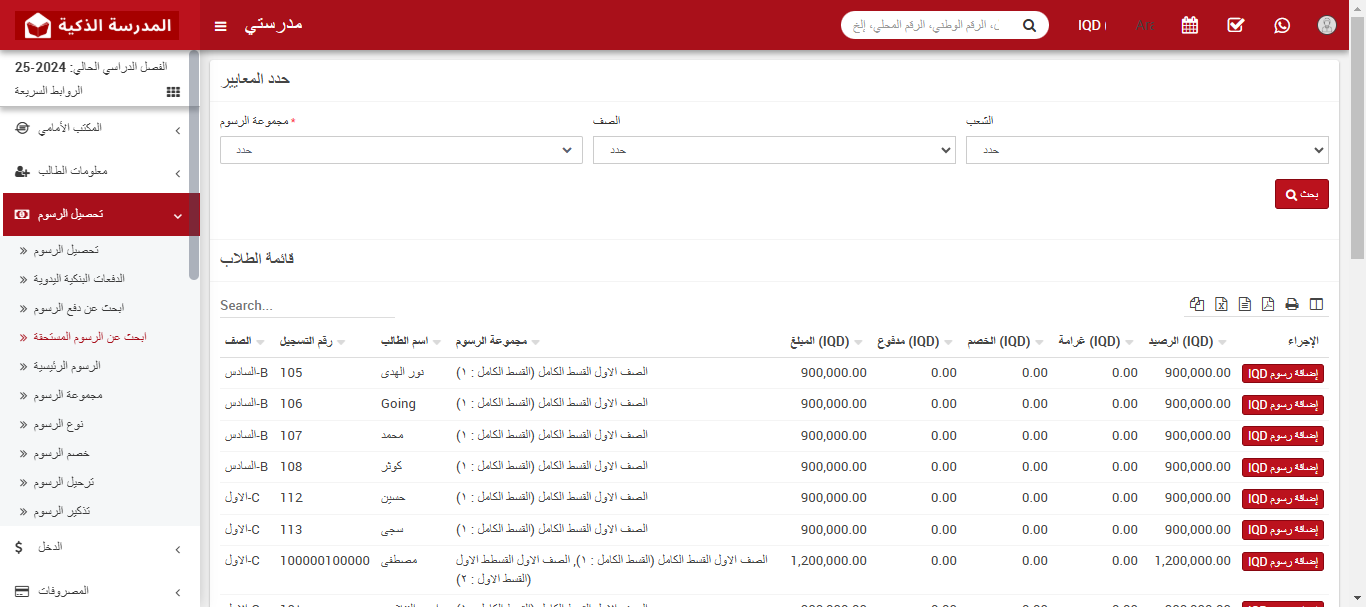Expand the الدخل sidebar menu

tap(100, 548)
